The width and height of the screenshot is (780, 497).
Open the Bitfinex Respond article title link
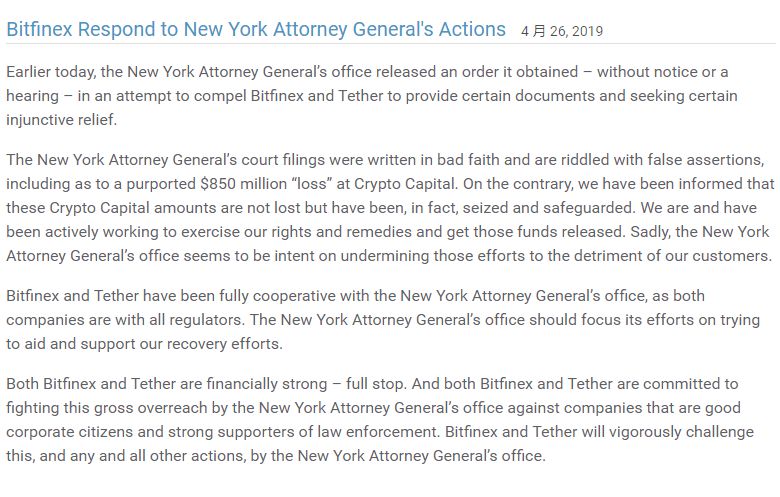coord(256,29)
